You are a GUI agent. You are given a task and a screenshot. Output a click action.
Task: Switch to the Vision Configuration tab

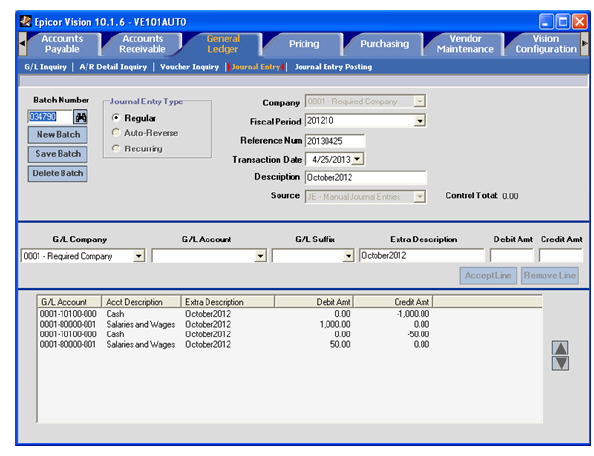click(x=546, y=44)
